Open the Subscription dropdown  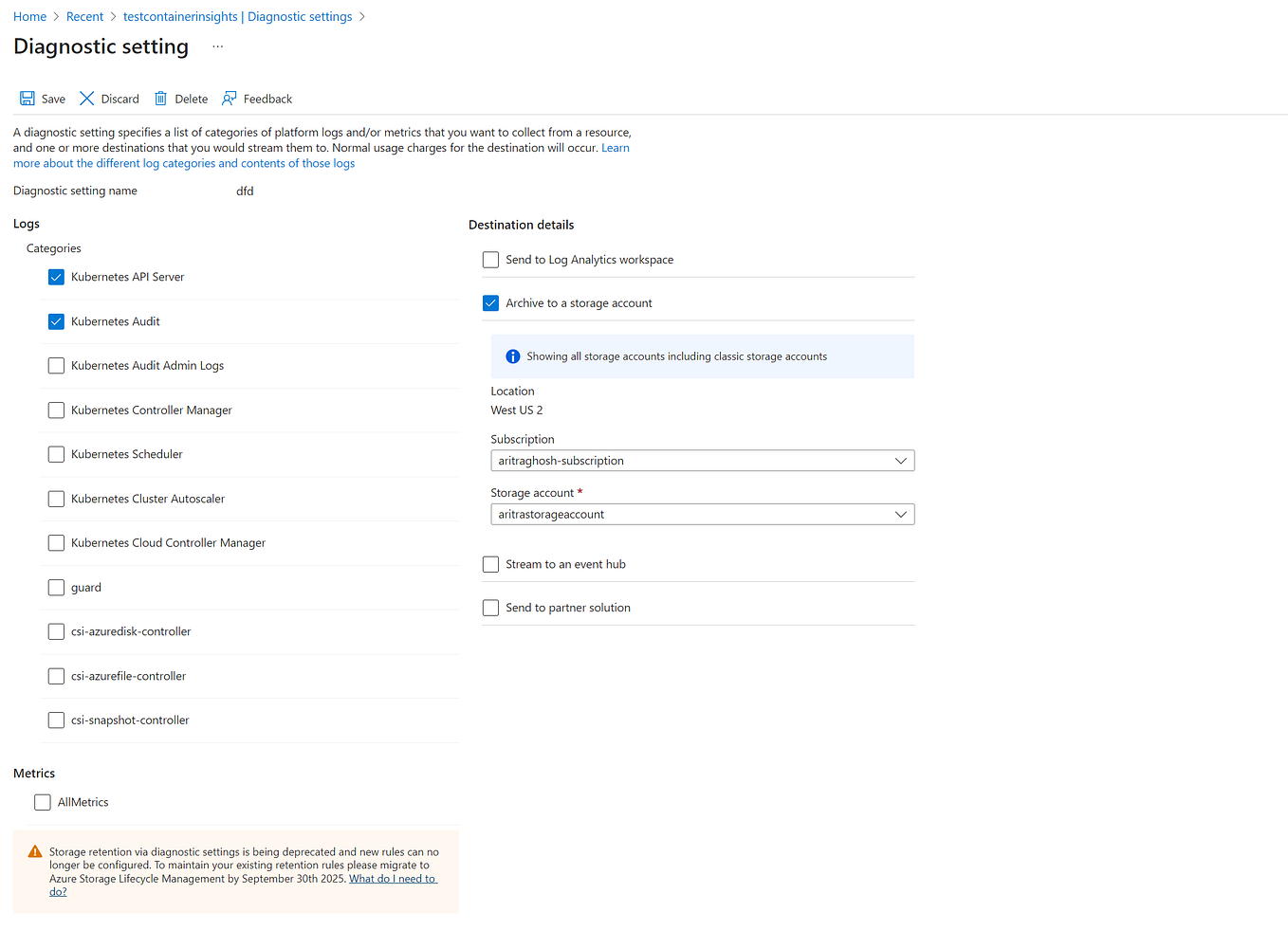pos(899,460)
